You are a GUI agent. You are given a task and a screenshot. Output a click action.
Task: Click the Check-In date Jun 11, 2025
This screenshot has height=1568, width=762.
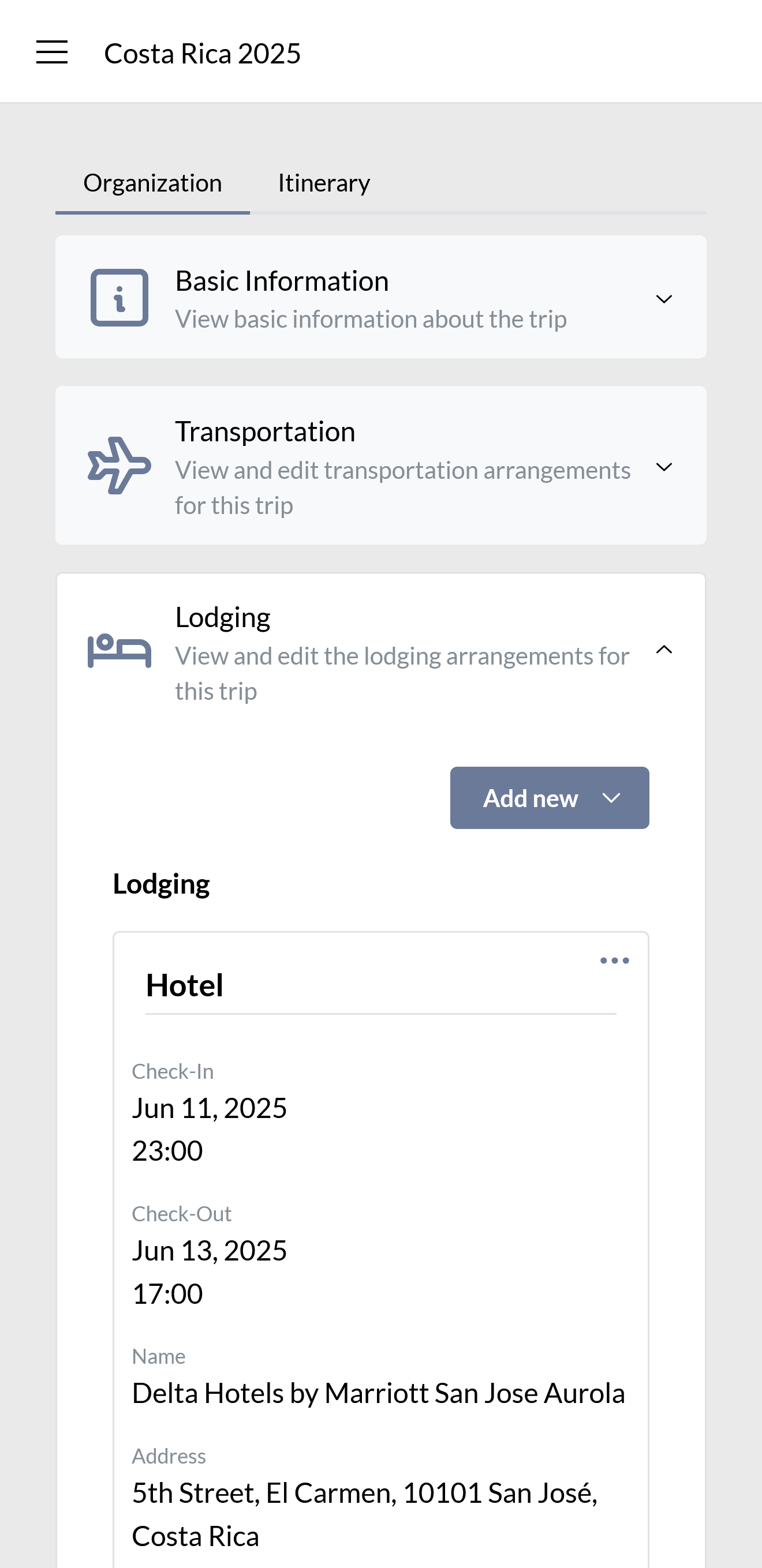pos(209,1108)
